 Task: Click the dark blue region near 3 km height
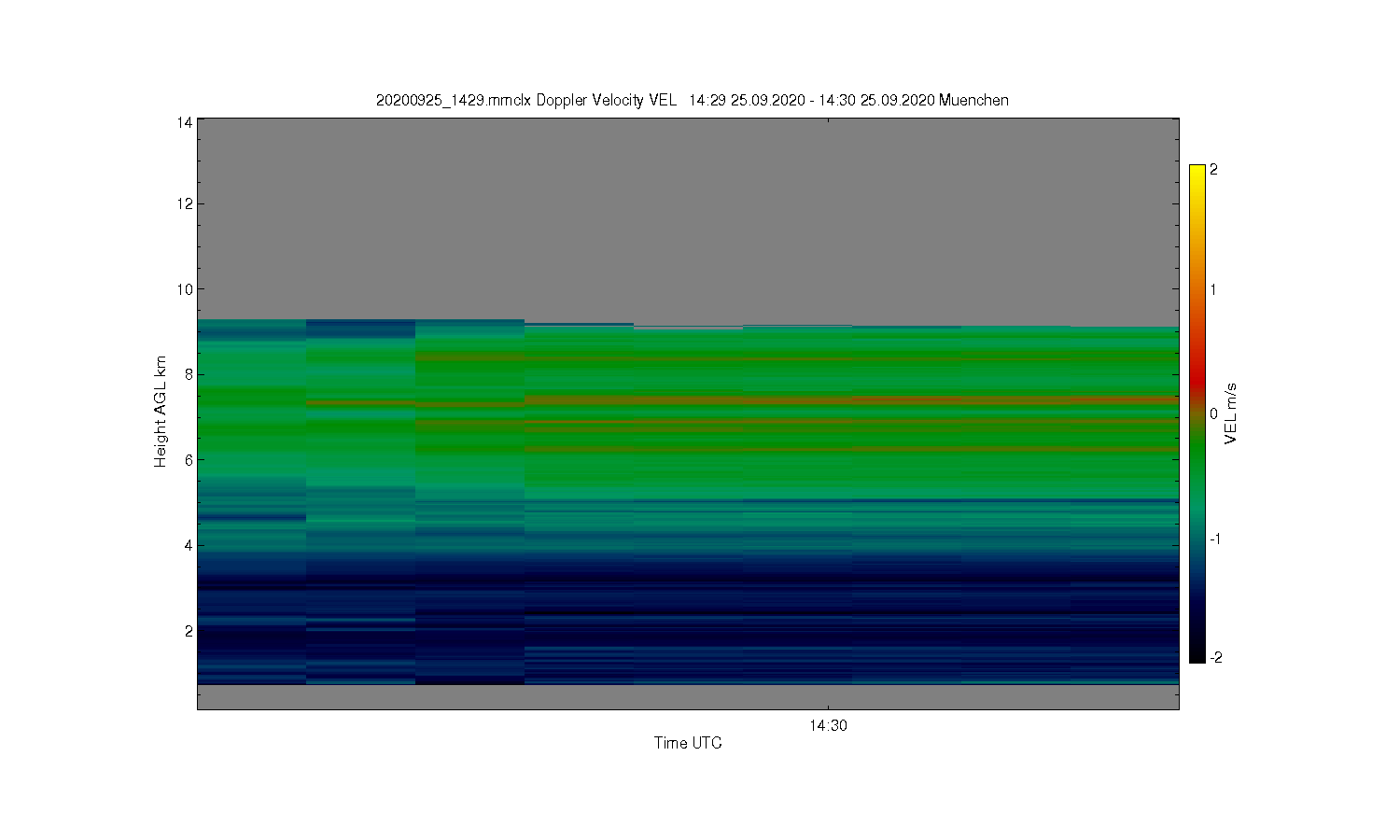point(688,583)
